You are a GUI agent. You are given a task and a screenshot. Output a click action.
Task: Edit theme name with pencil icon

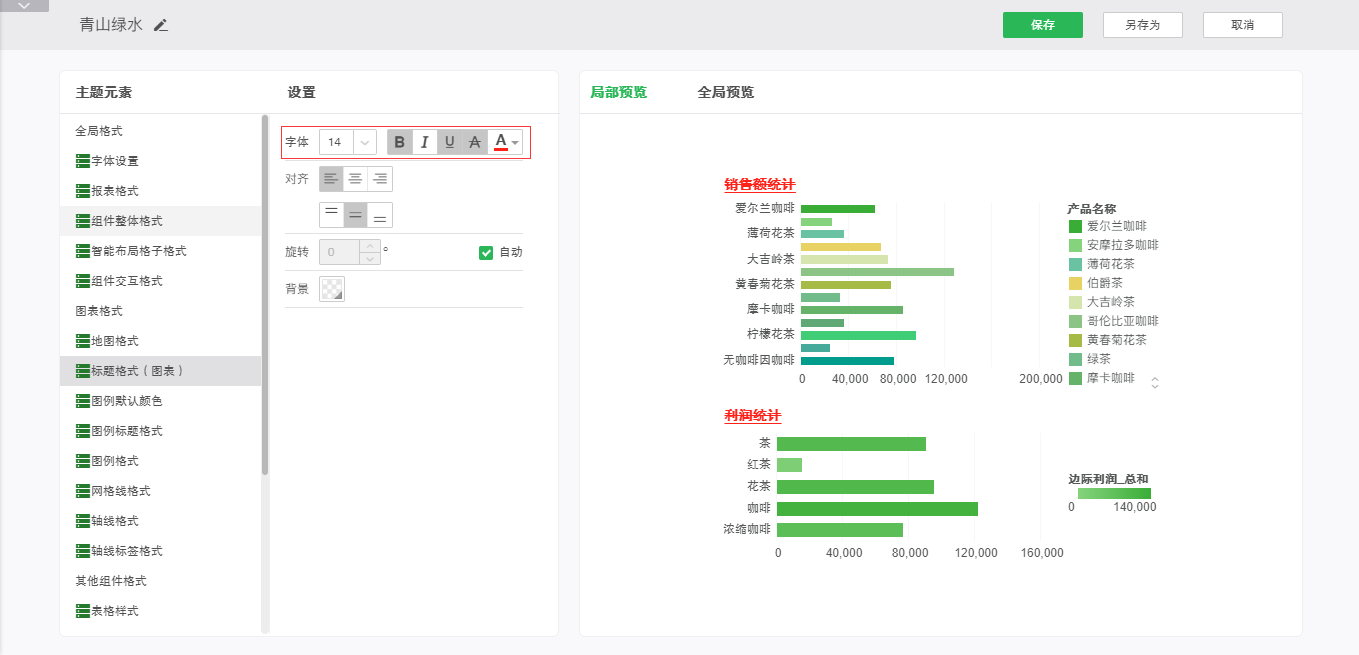(161, 25)
